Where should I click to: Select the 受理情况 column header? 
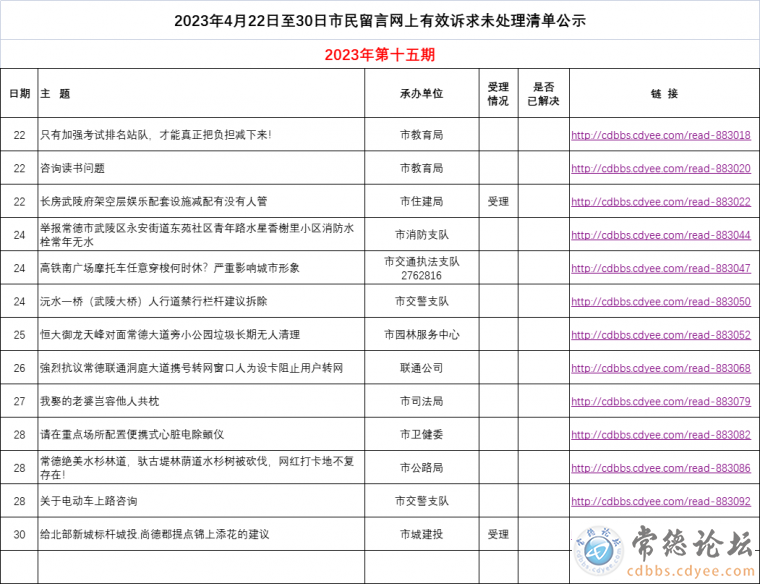[498, 94]
